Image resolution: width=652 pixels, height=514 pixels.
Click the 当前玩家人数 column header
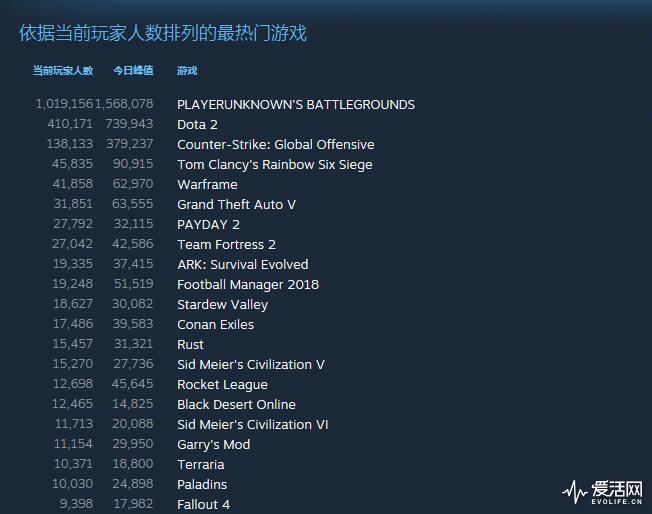click(x=63, y=71)
